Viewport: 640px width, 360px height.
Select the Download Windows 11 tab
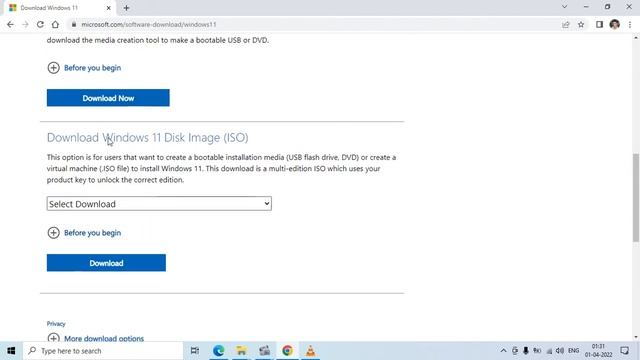tap(59, 8)
